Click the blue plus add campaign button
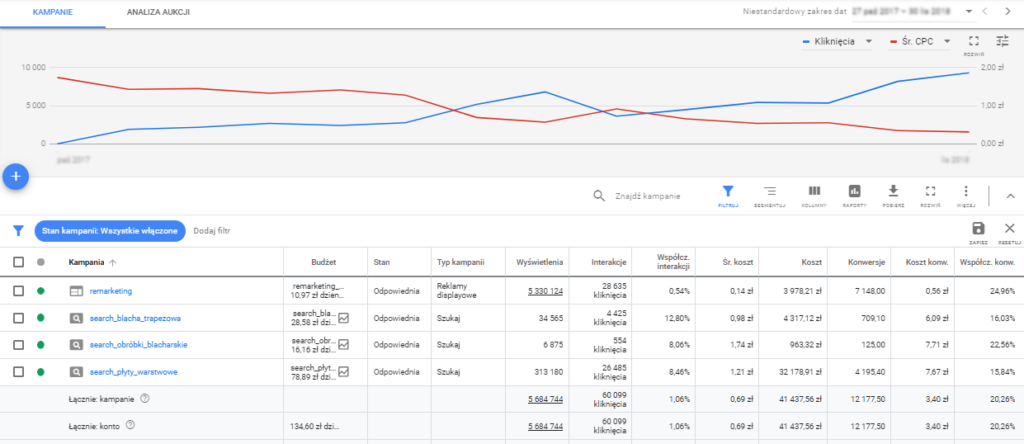The width and height of the screenshot is (1024, 444). click(x=16, y=175)
